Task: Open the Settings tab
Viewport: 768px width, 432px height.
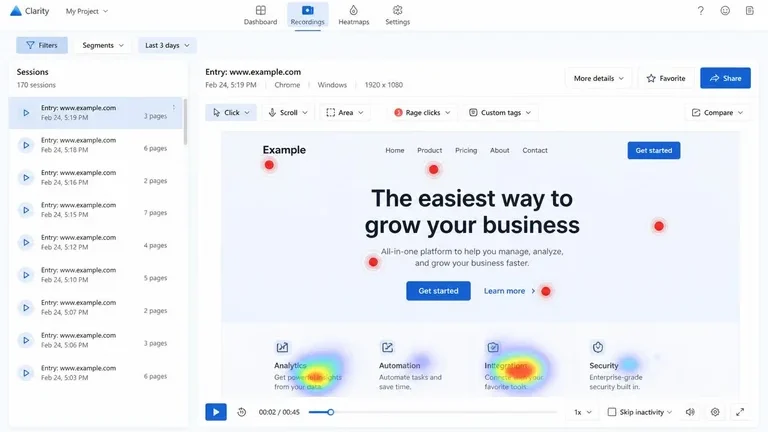Action: coord(397,15)
